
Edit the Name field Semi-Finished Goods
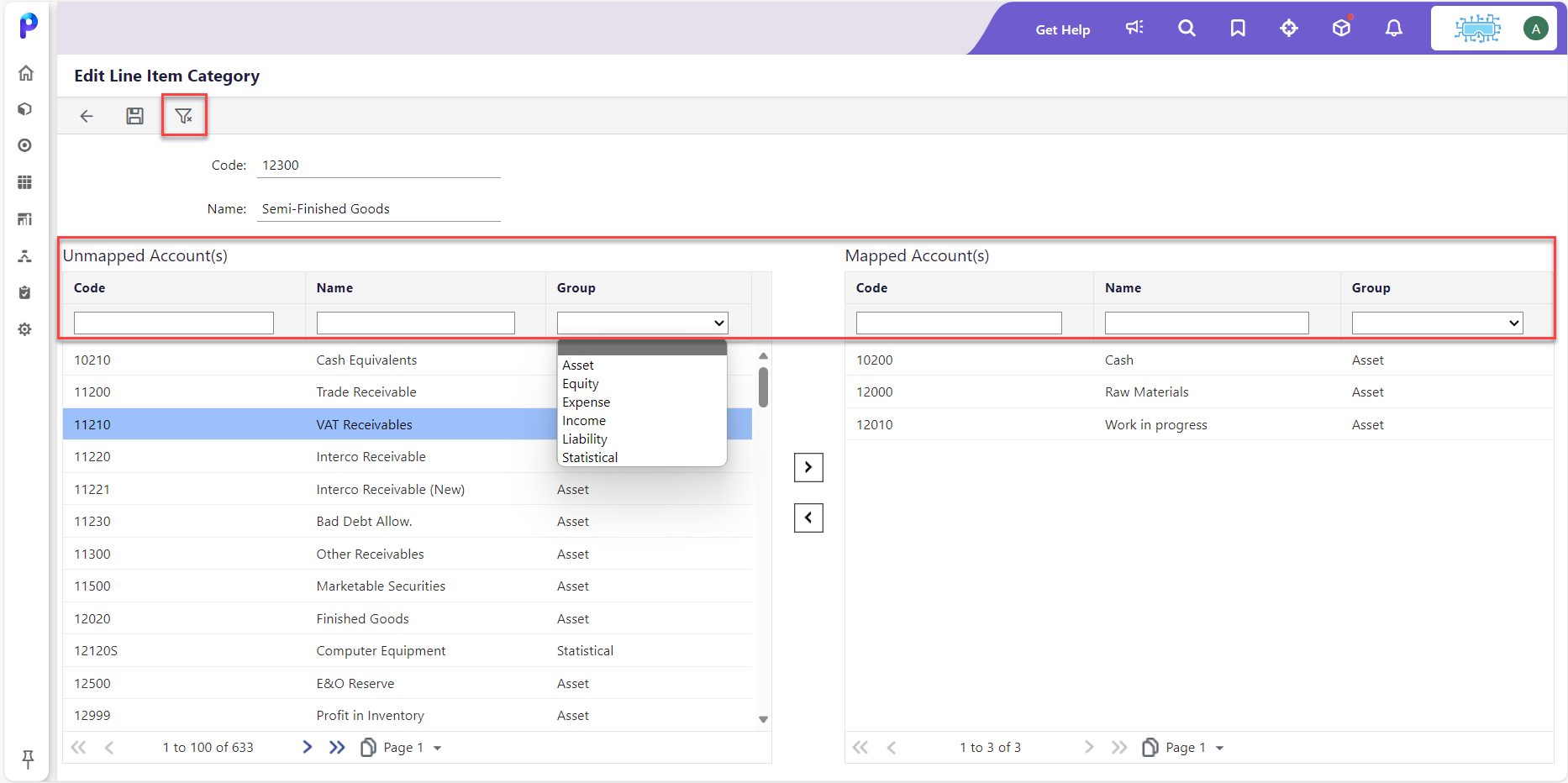coord(379,209)
